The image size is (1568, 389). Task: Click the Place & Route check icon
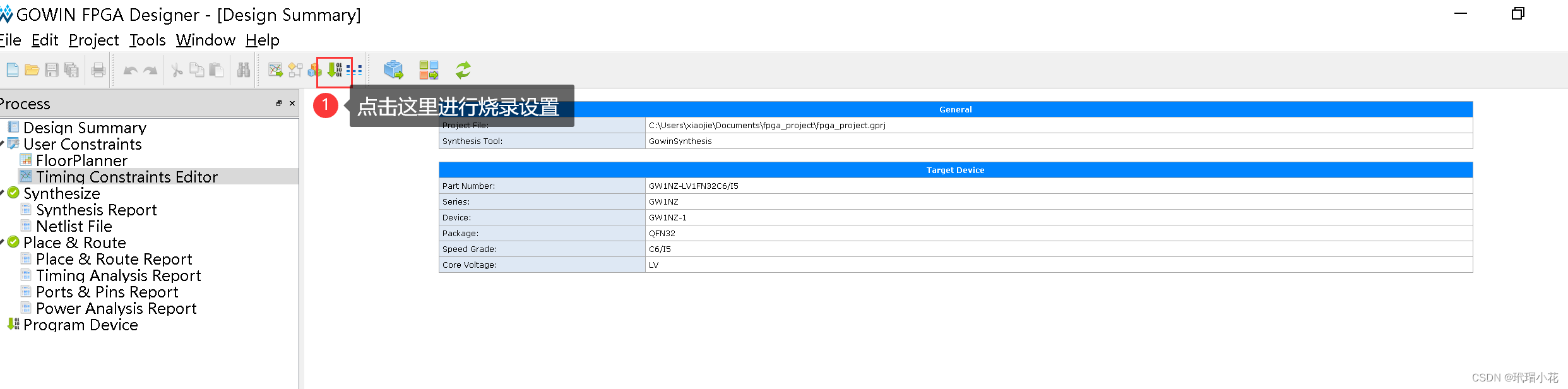13,242
